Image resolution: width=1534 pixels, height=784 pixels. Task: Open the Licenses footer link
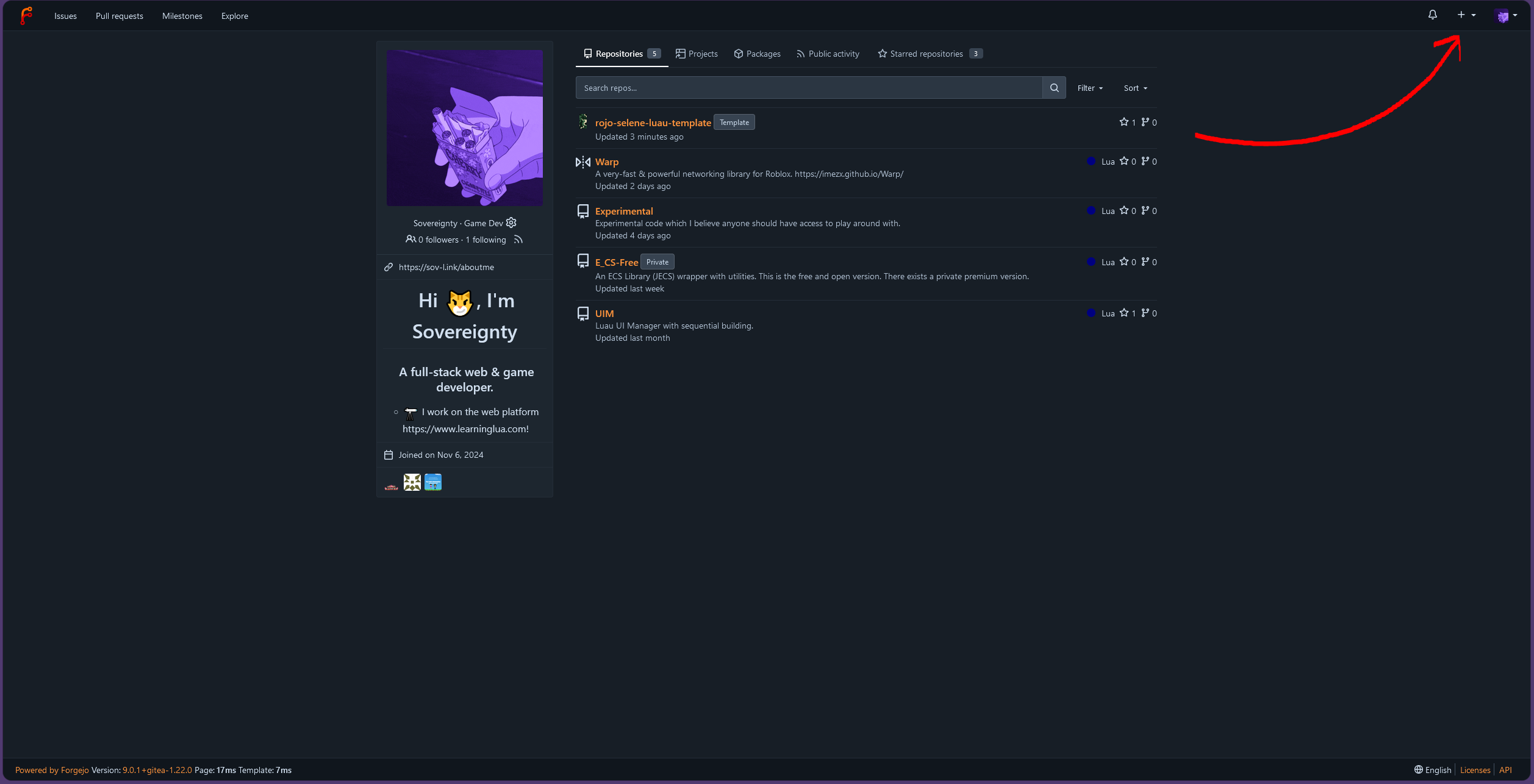[1475, 770]
